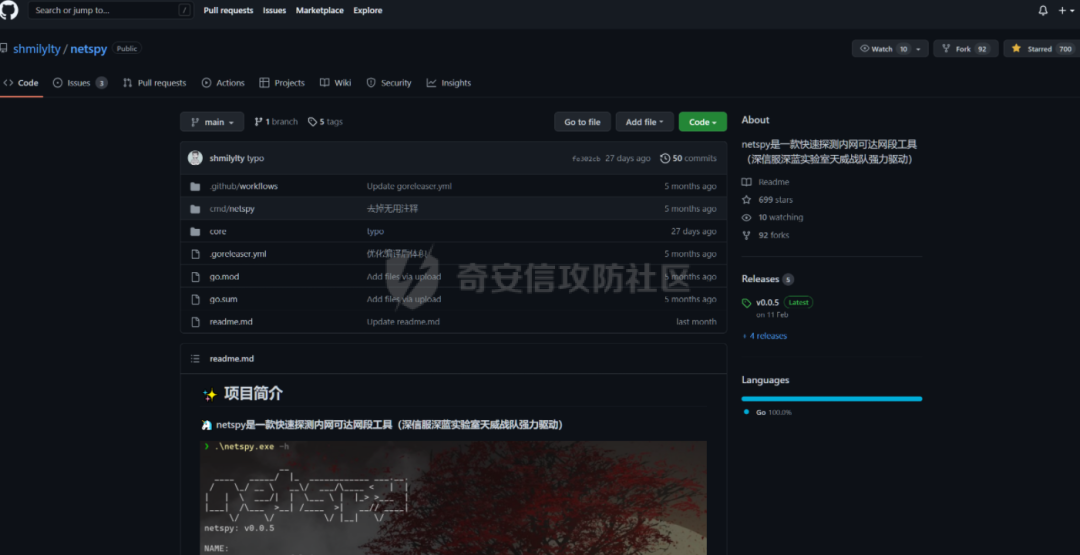Open the Wiki tab
1080x555 pixels.
coord(335,83)
